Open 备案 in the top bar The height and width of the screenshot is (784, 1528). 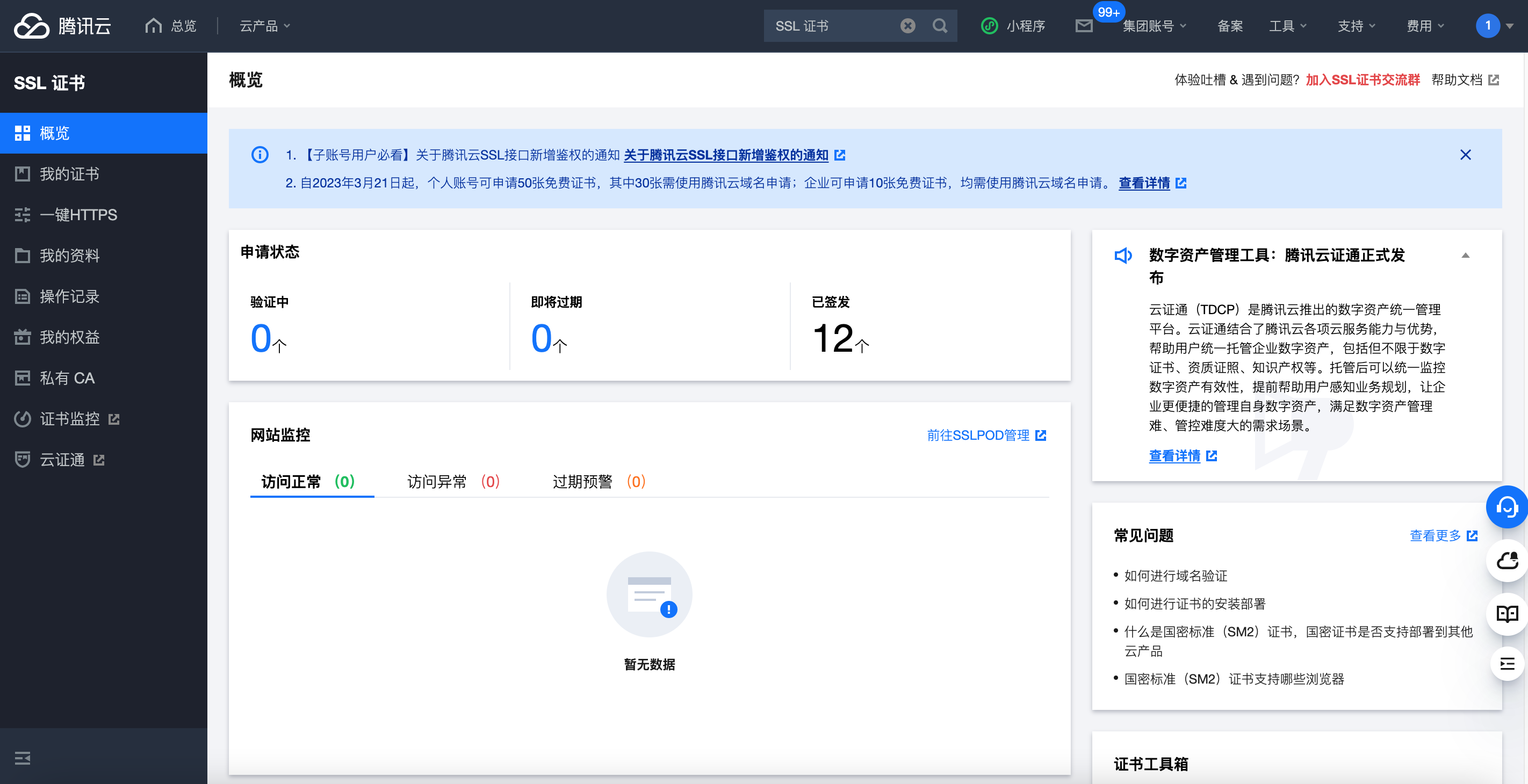click(x=1230, y=25)
